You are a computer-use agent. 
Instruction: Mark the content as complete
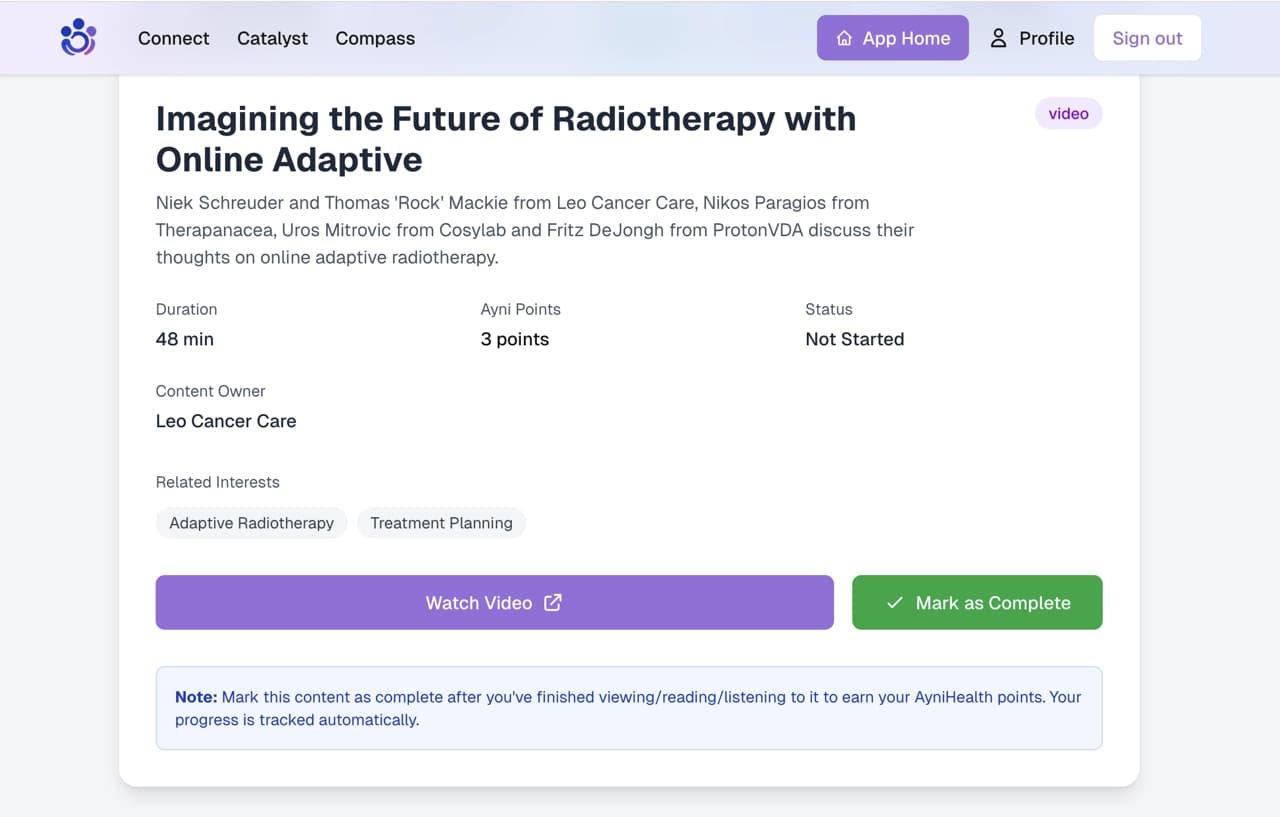[977, 603]
